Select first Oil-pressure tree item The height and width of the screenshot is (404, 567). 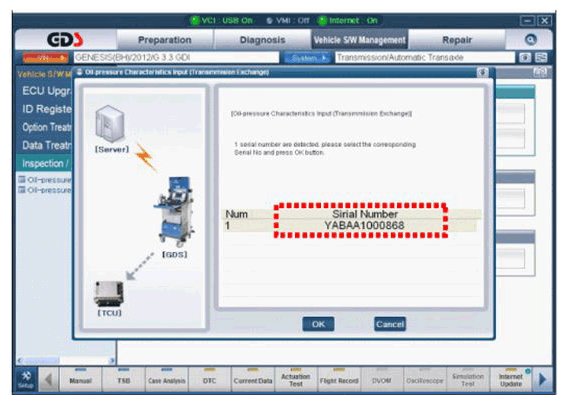pyautogui.click(x=45, y=180)
